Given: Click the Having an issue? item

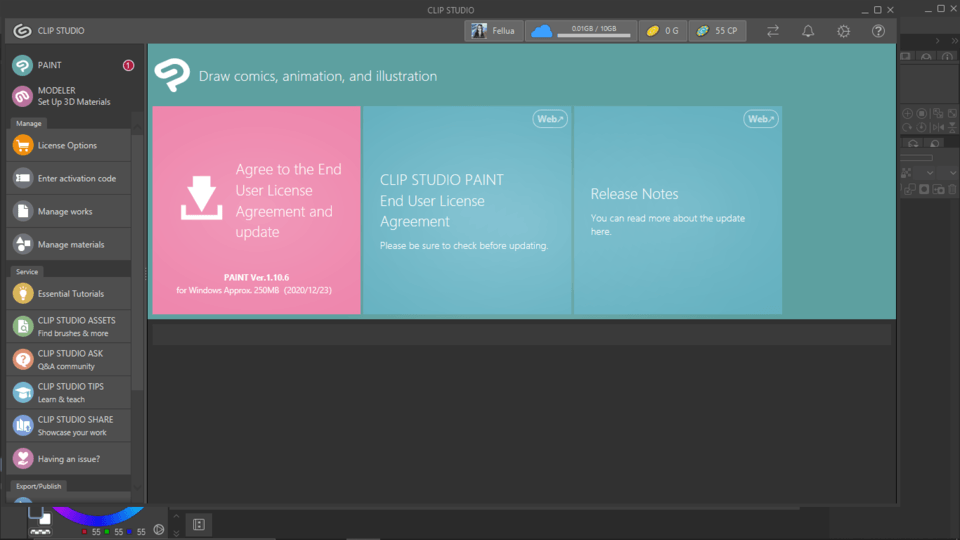Looking at the screenshot, I should tap(68, 458).
